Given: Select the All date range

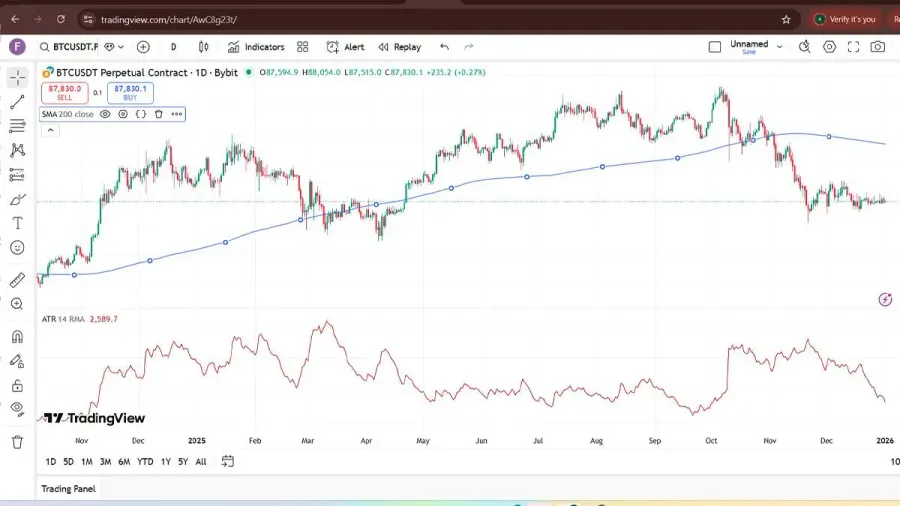Looking at the screenshot, I should (x=201, y=462).
